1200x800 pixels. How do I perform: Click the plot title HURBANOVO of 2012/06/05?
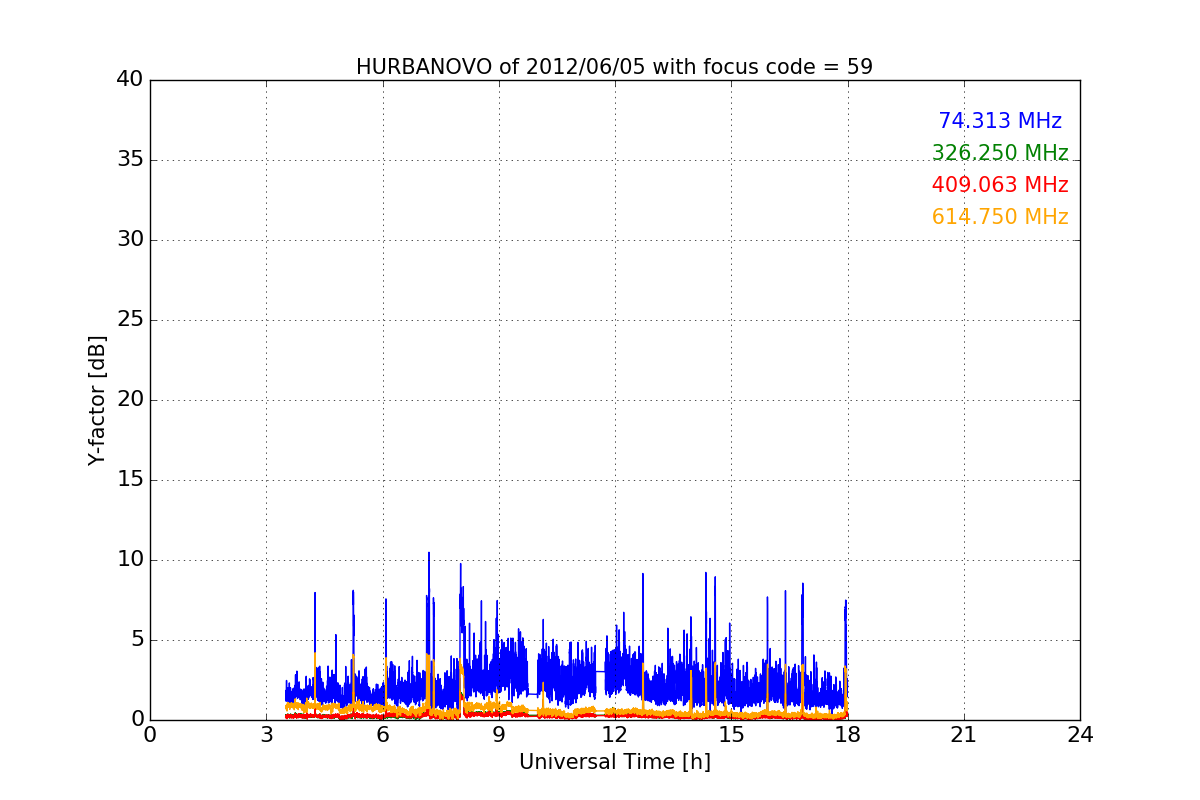click(614, 67)
